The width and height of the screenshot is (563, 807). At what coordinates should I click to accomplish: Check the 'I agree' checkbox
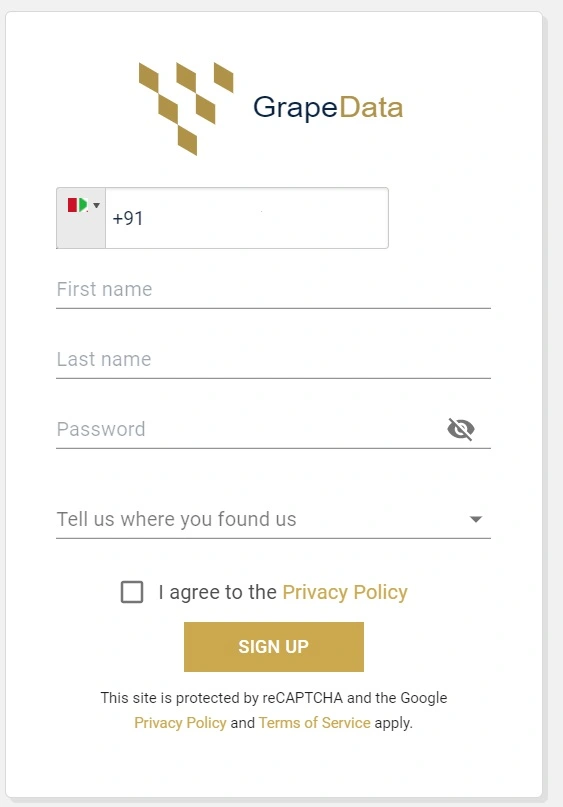click(x=132, y=592)
